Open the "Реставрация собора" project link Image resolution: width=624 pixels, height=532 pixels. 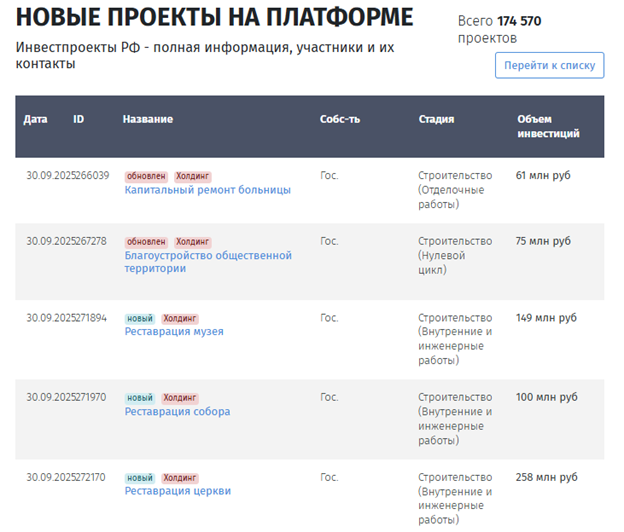177,411
